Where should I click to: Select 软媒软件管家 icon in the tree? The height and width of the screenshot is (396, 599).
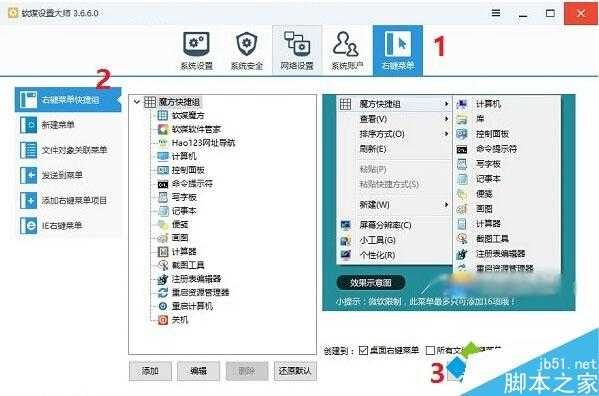(163, 129)
